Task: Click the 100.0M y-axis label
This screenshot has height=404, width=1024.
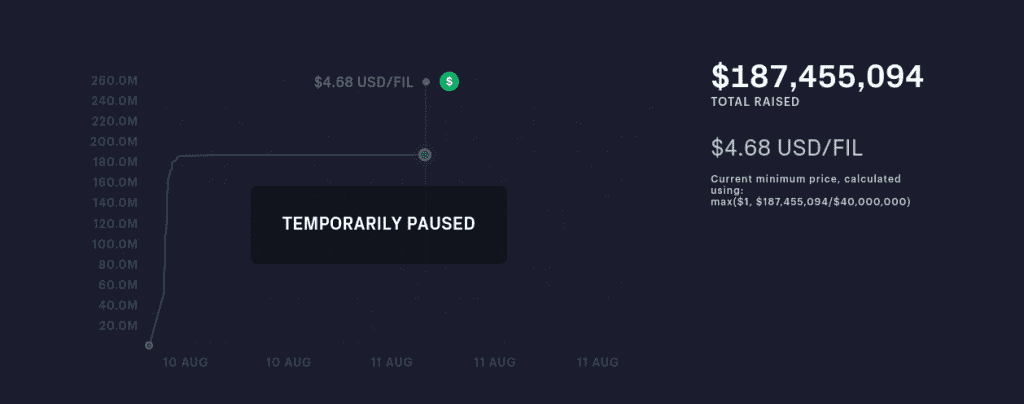Action: (114, 244)
